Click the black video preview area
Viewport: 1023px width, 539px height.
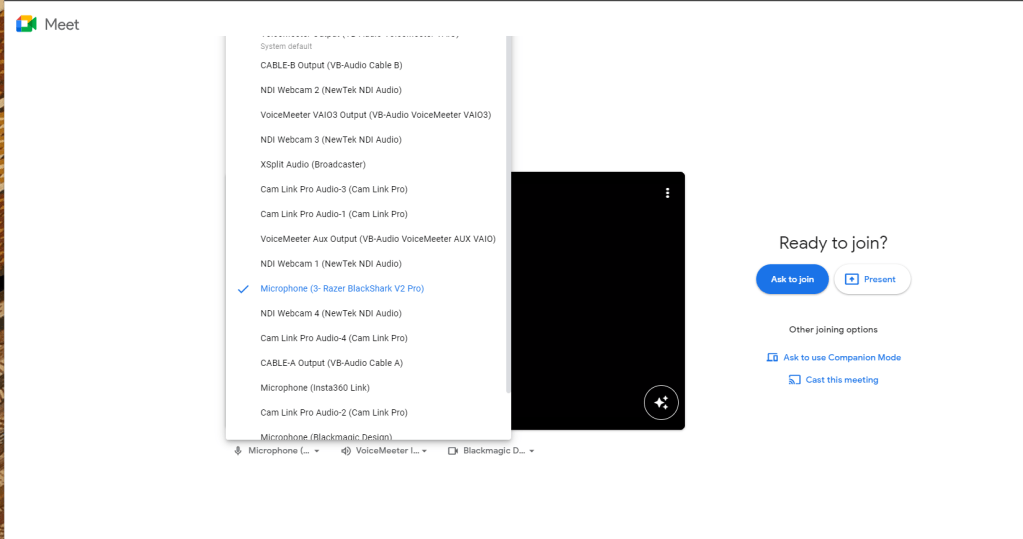tap(597, 301)
